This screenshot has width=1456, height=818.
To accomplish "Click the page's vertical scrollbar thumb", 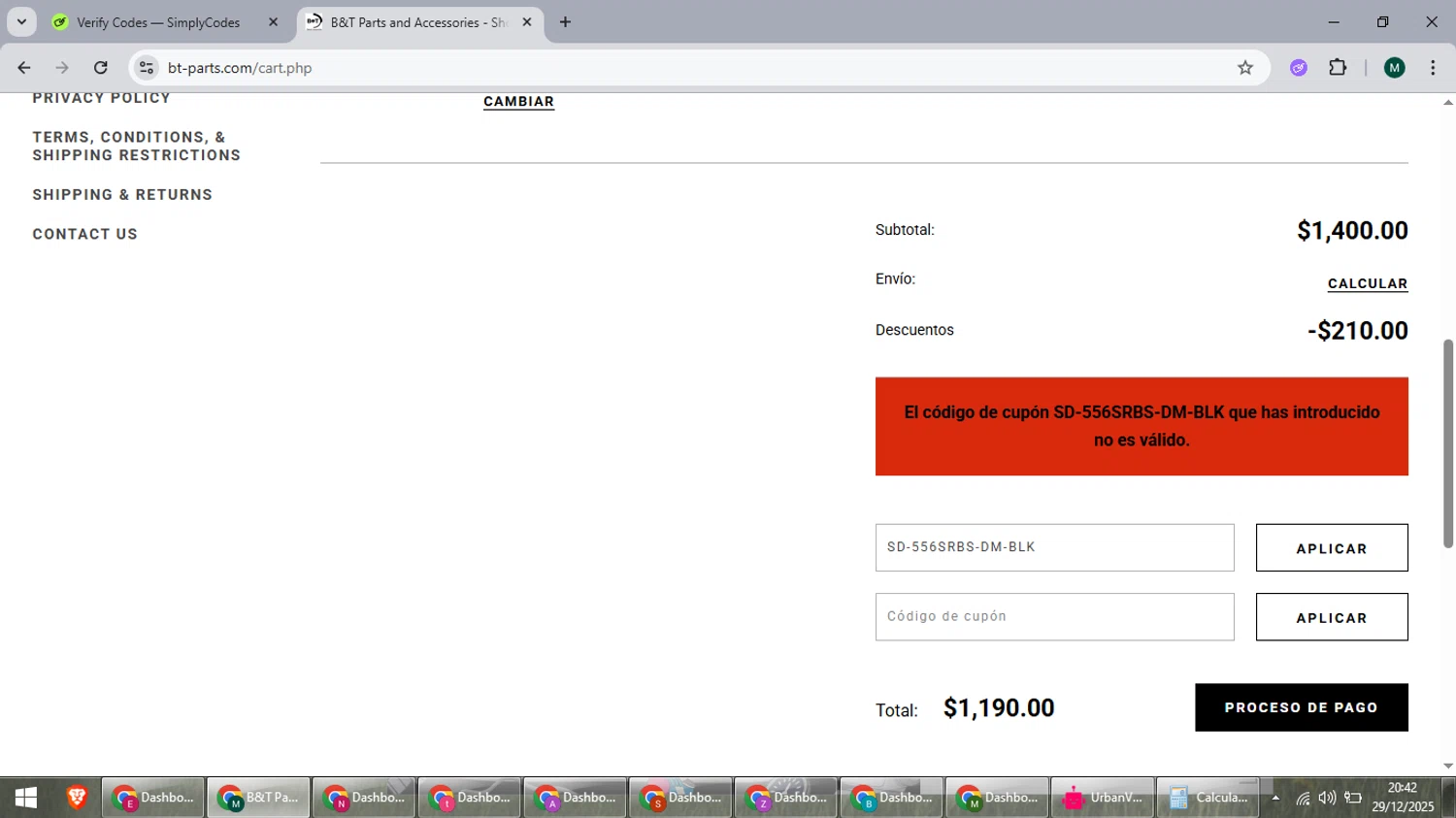I will coord(1448,443).
